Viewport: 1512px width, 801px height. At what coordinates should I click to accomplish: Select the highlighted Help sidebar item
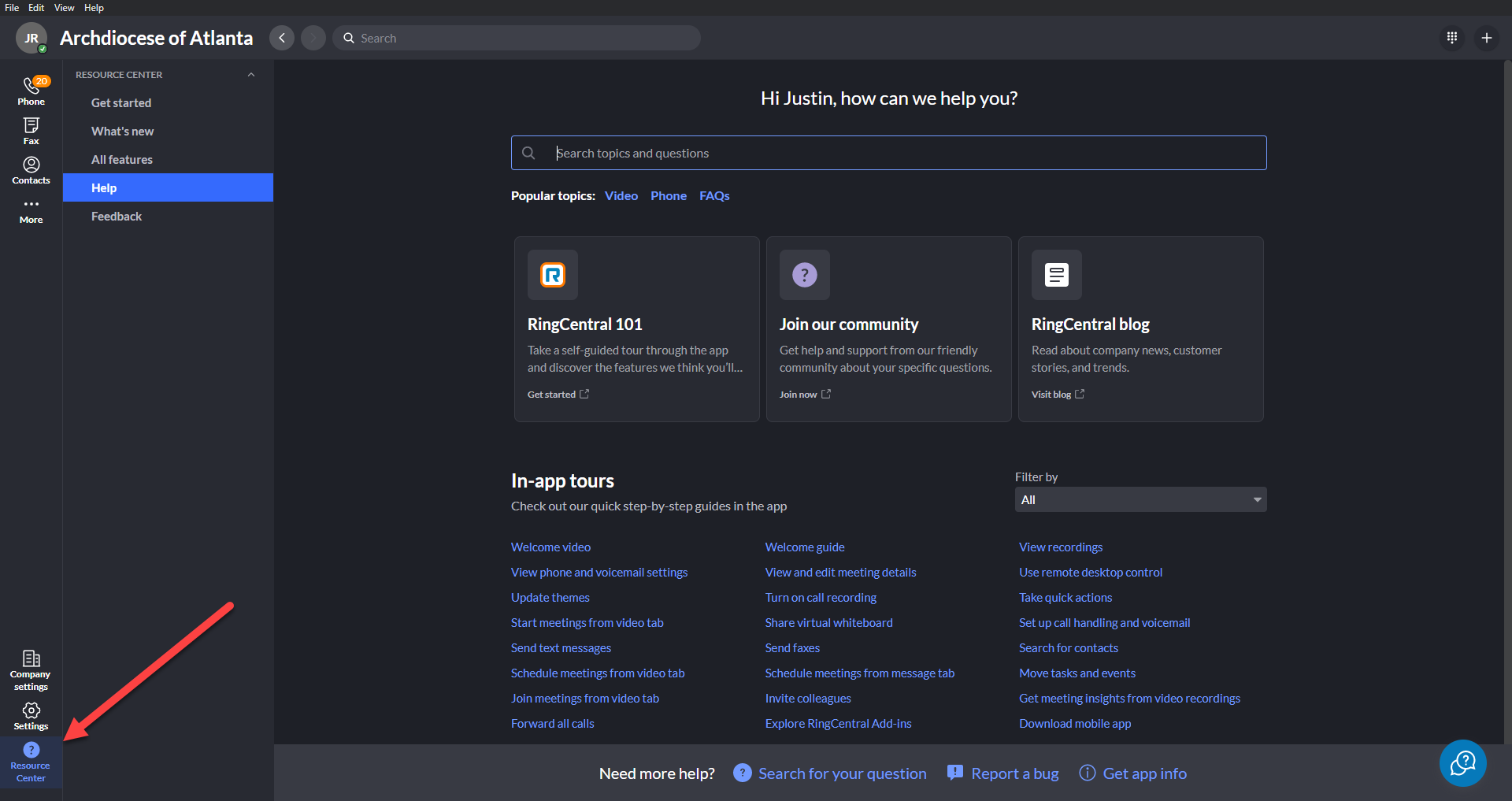(x=168, y=187)
